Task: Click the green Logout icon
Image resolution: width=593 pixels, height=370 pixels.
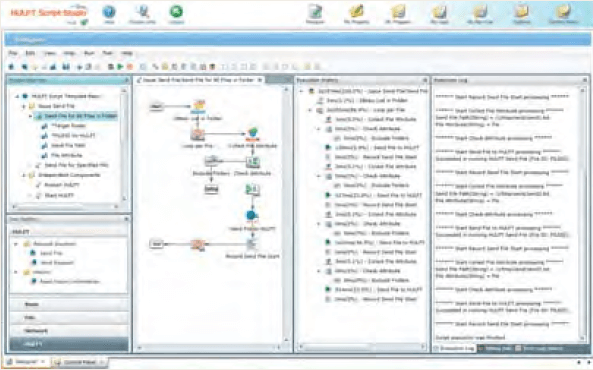Action: pos(176,12)
